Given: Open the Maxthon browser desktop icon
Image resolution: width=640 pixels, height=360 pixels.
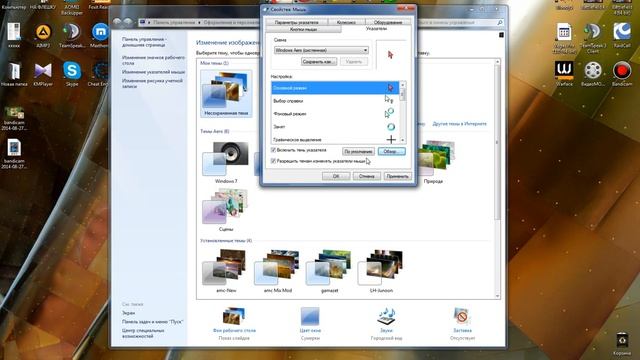Looking at the screenshot, I should pyautogui.click(x=100, y=36).
